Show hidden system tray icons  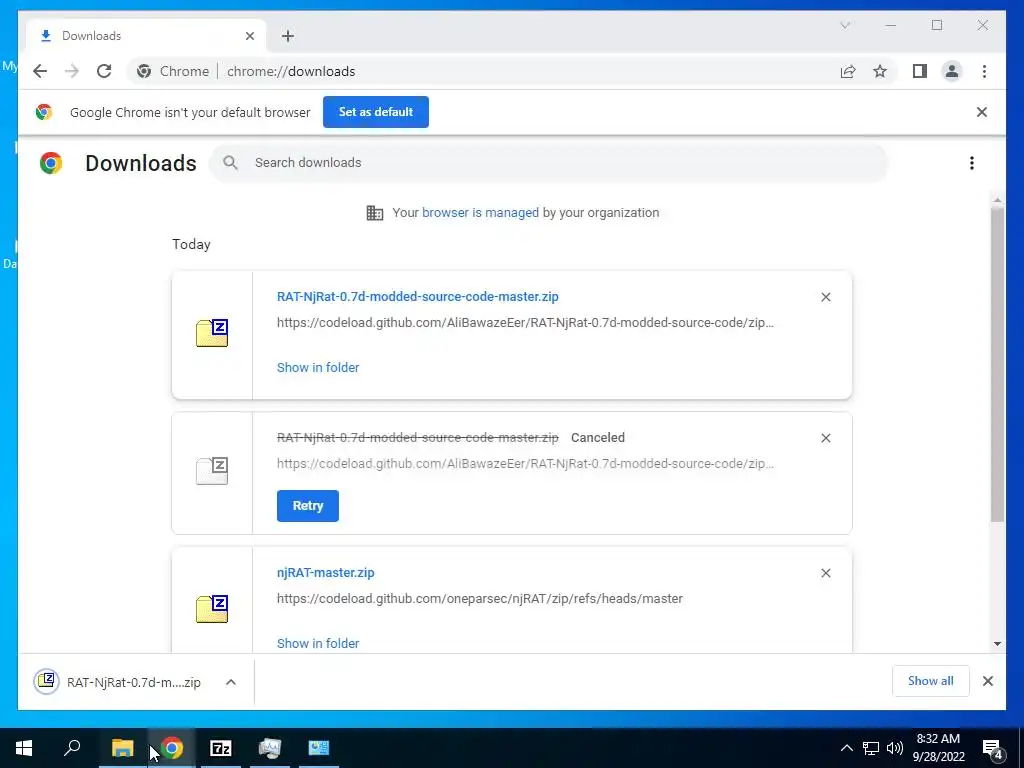(x=846, y=748)
